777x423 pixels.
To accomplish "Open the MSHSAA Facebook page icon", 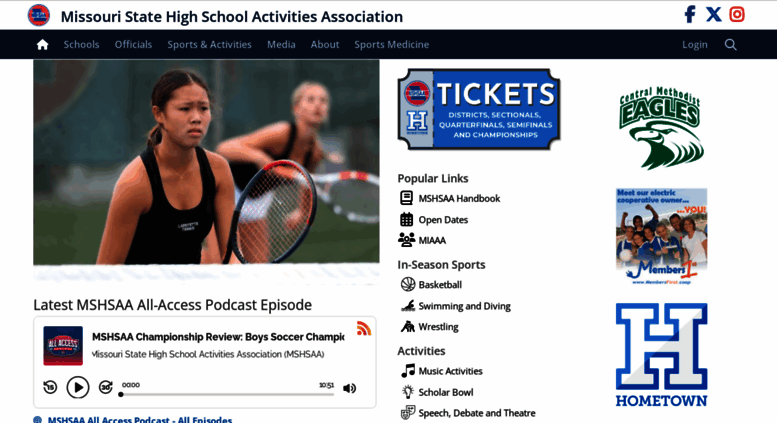I will 690,14.
